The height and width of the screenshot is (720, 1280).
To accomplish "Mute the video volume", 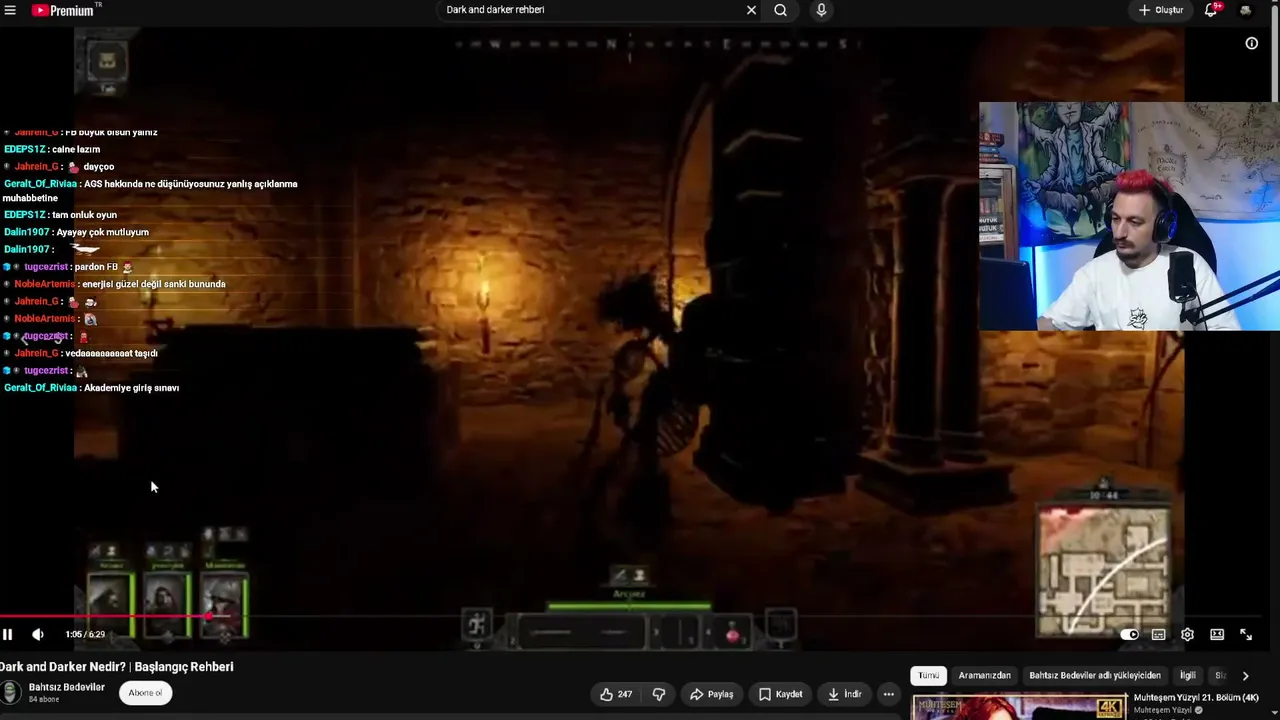I will tap(38, 634).
